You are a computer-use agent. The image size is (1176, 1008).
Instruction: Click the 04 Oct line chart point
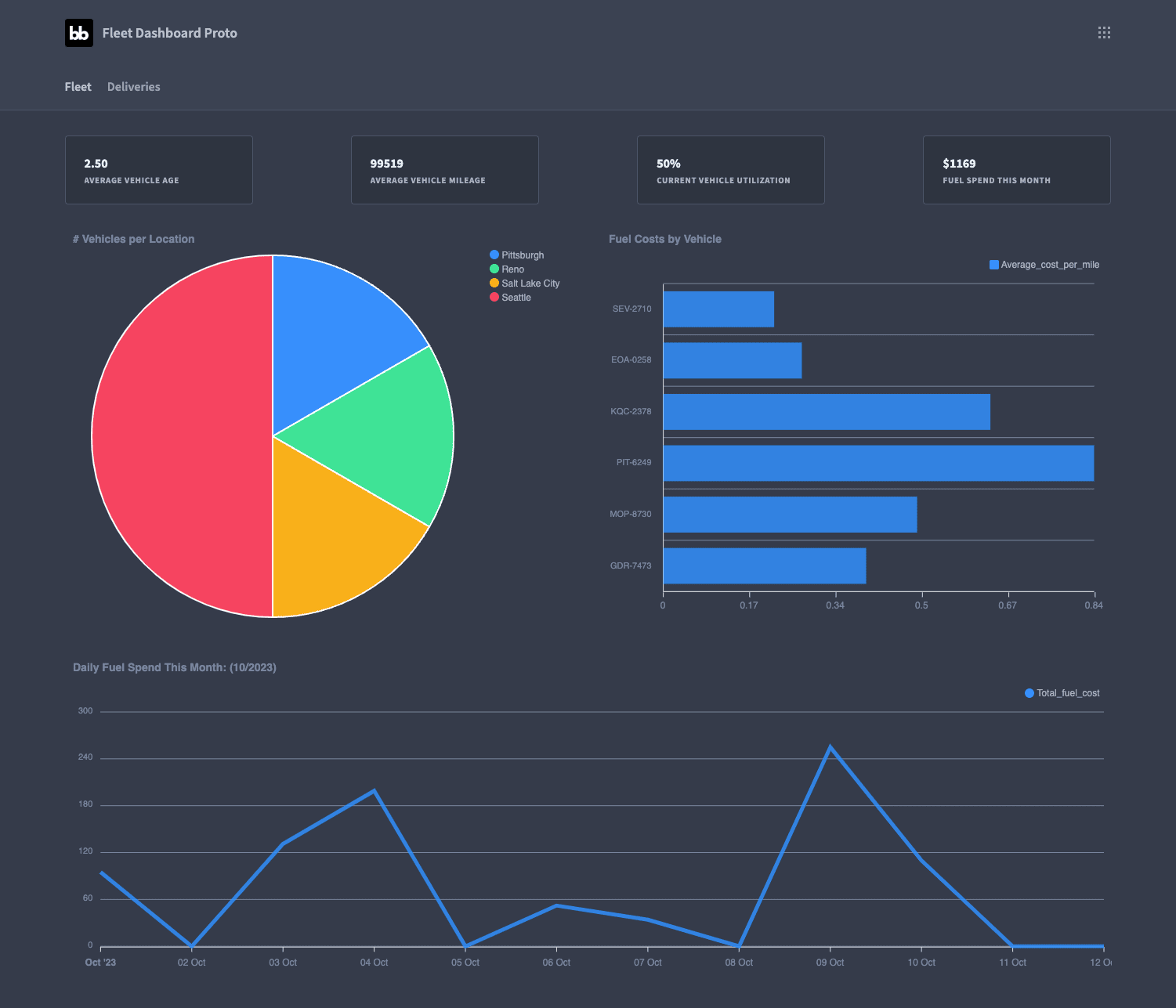[375, 790]
